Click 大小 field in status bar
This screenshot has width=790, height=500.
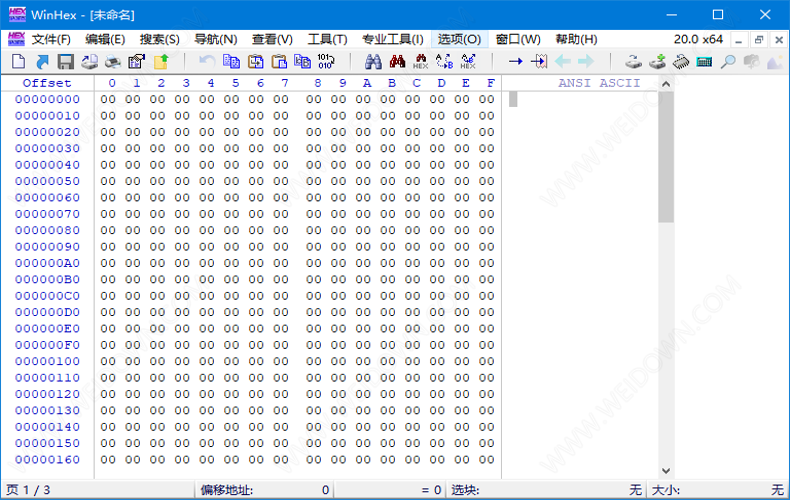click(x=718, y=490)
